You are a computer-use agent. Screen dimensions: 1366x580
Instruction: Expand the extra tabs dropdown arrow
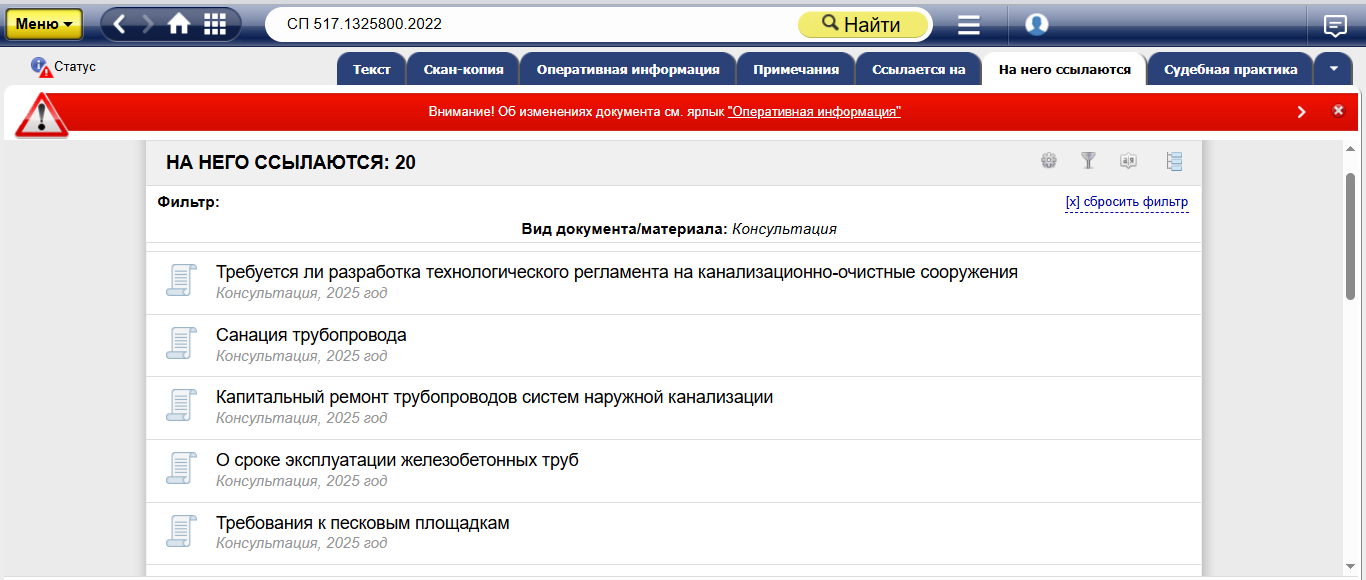point(1333,70)
